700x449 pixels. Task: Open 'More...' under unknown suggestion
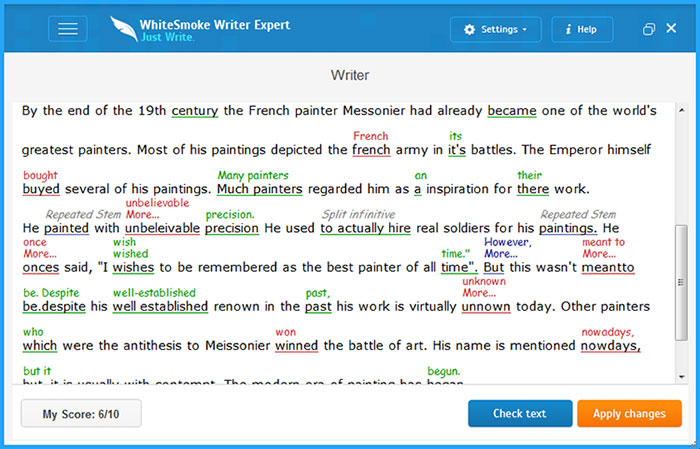[x=478, y=293]
